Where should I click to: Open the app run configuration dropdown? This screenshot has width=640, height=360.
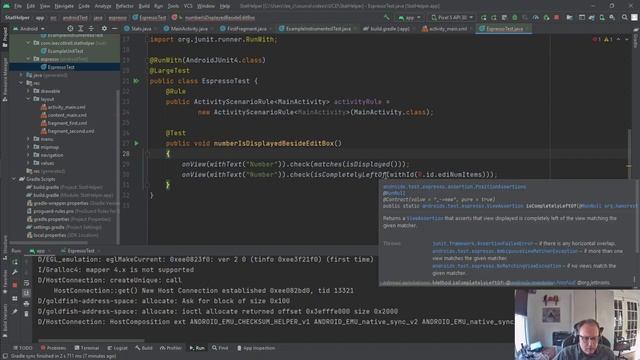tap(409, 18)
